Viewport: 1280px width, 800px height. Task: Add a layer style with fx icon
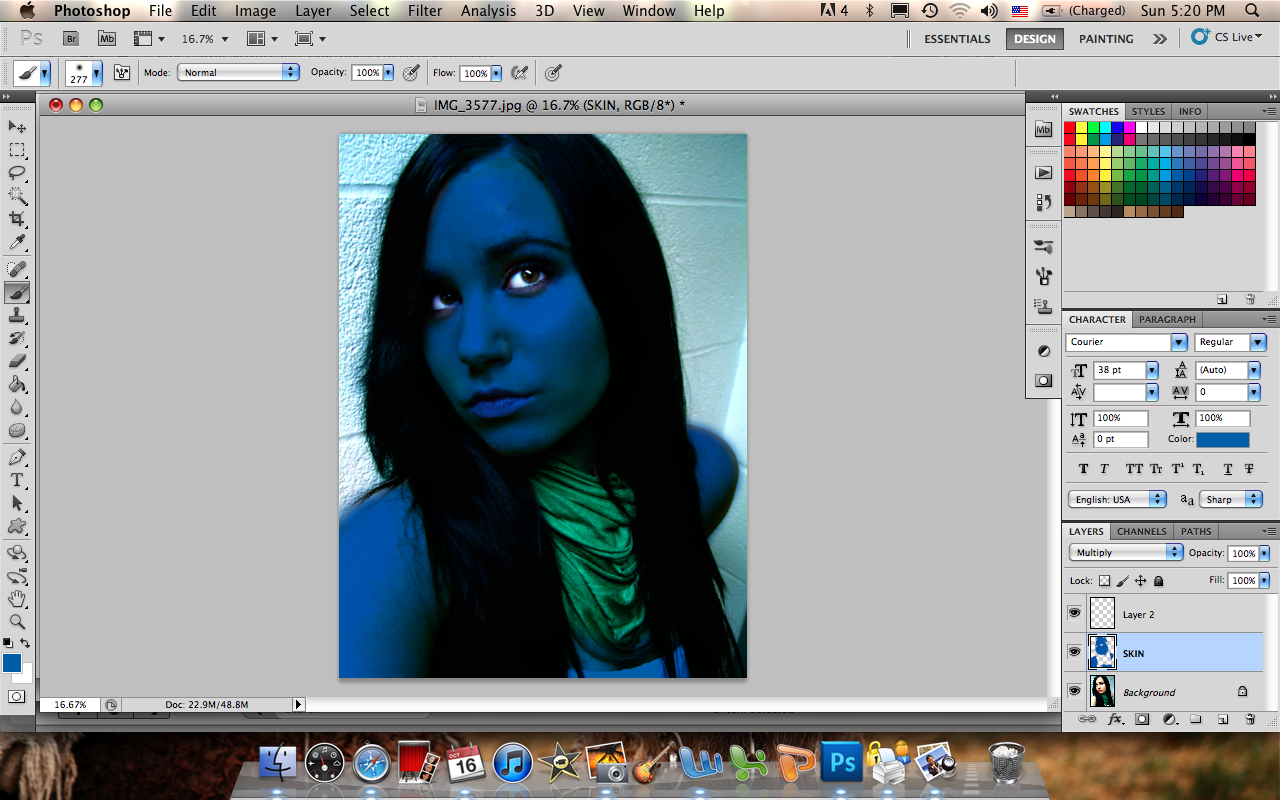click(x=1116, y=719)
